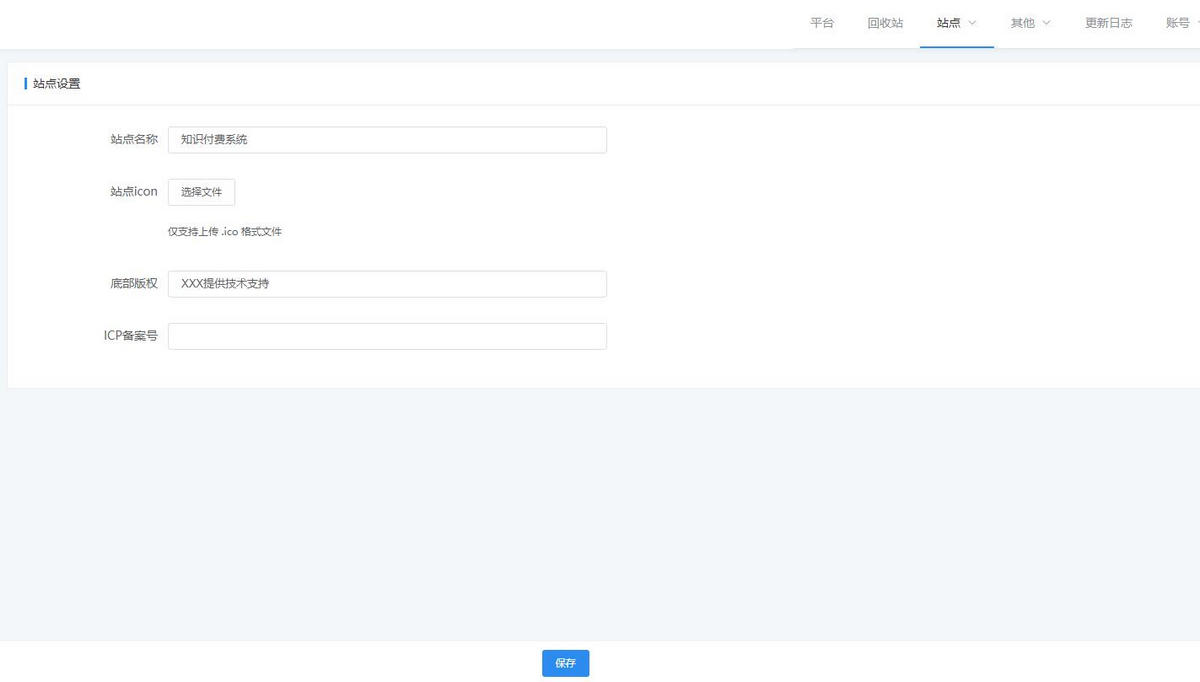The width and height of the screenshot is (1200, 682).
Task: Click the 站点名称 field label
Action: point(133,140)
